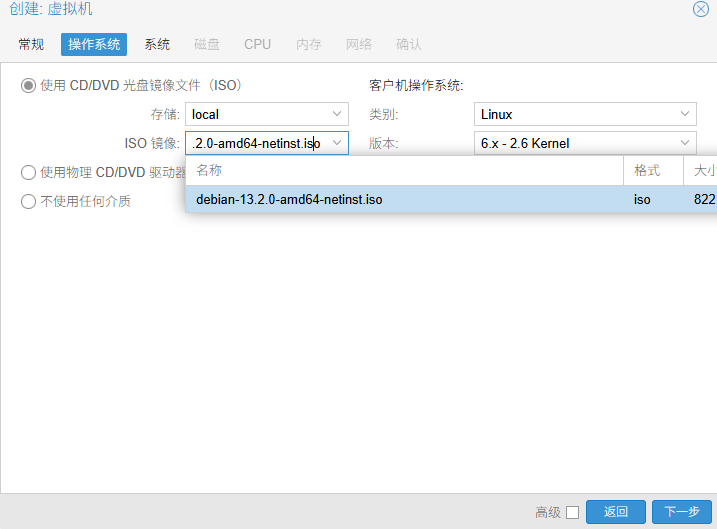
Task: Choose the 不使用任何介质 radio option
Action: tap(29, 201)
